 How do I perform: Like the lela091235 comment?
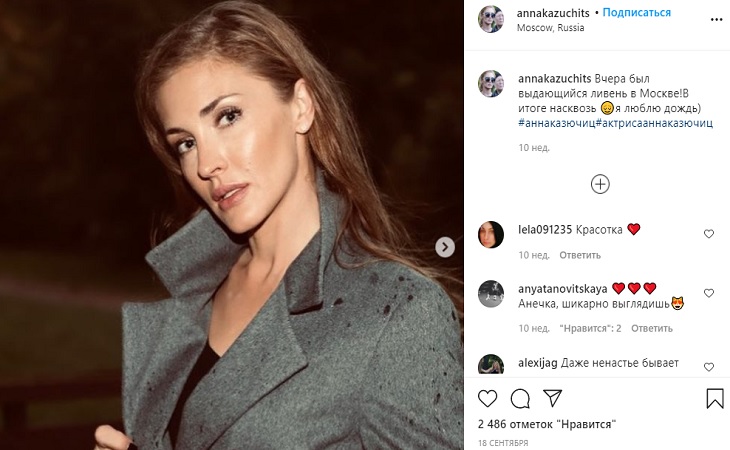click(x=709, y=234)
